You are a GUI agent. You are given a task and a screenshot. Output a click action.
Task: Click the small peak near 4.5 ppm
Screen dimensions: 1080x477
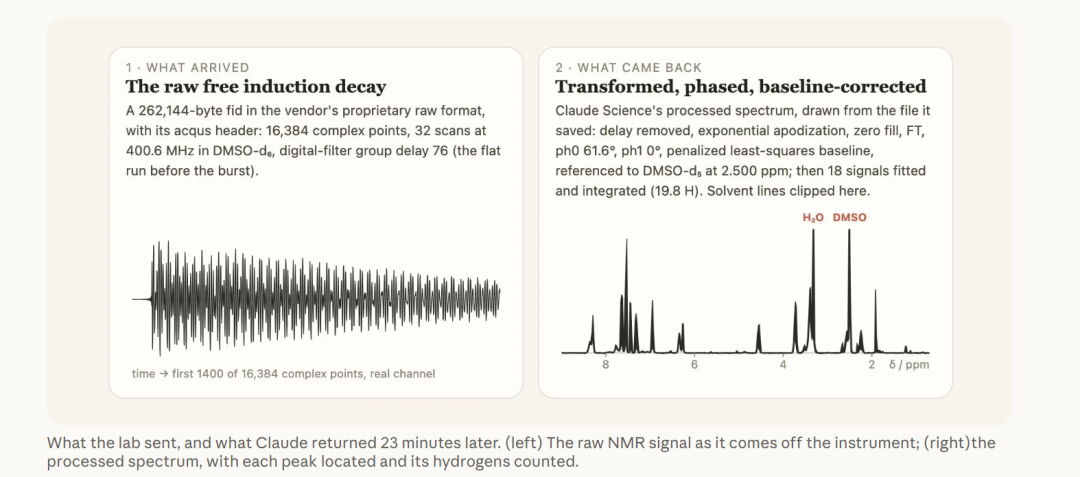[x=758, y=339]
